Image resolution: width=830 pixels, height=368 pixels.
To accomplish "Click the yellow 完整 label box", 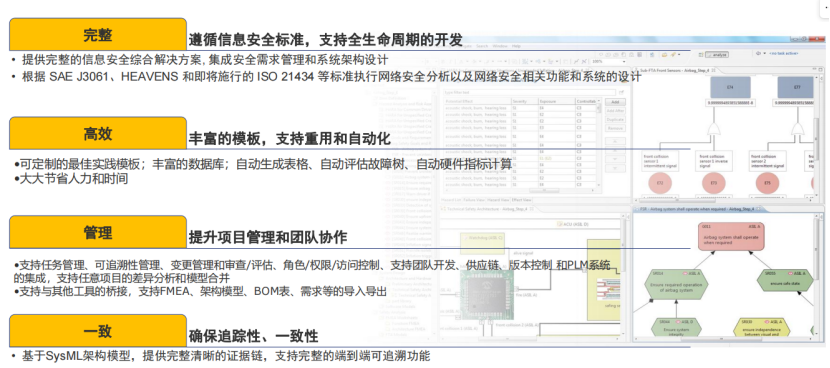I will click(98, 34).
